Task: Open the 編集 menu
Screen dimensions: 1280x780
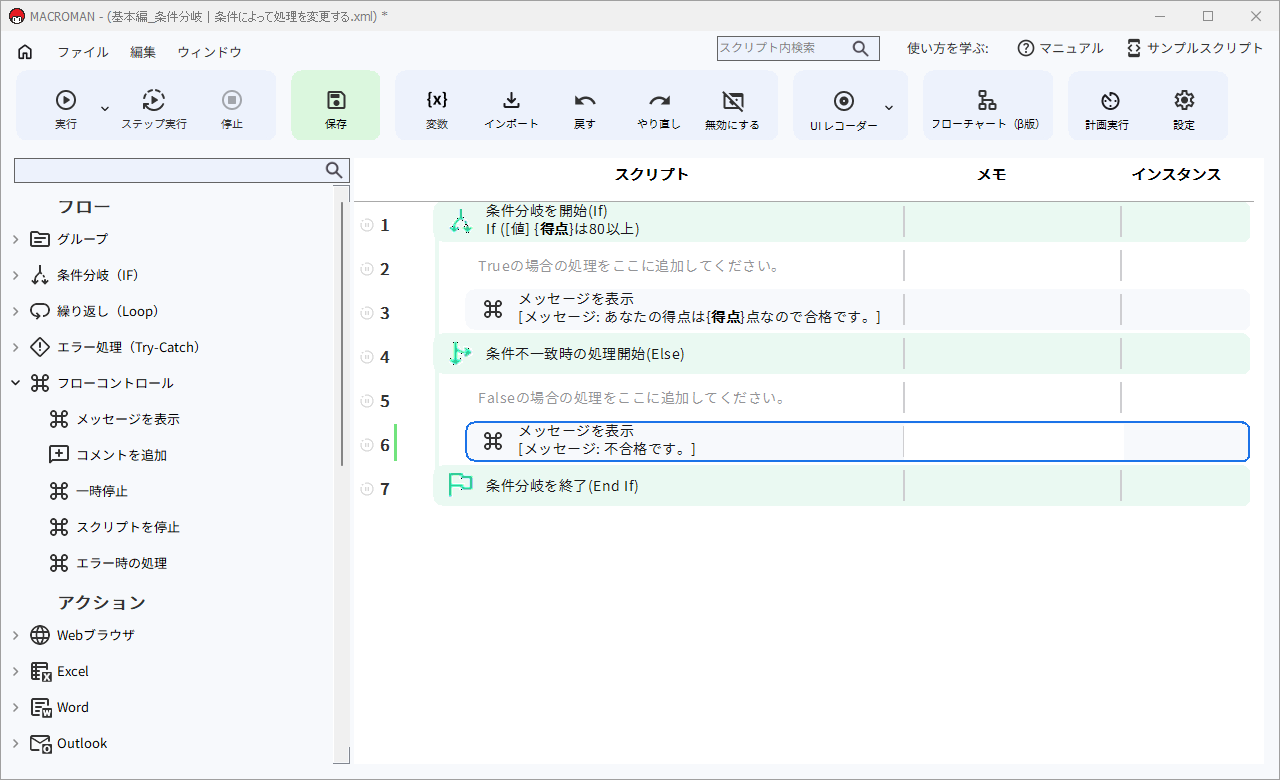Action: pyautogui.click(x=143, y=52)
